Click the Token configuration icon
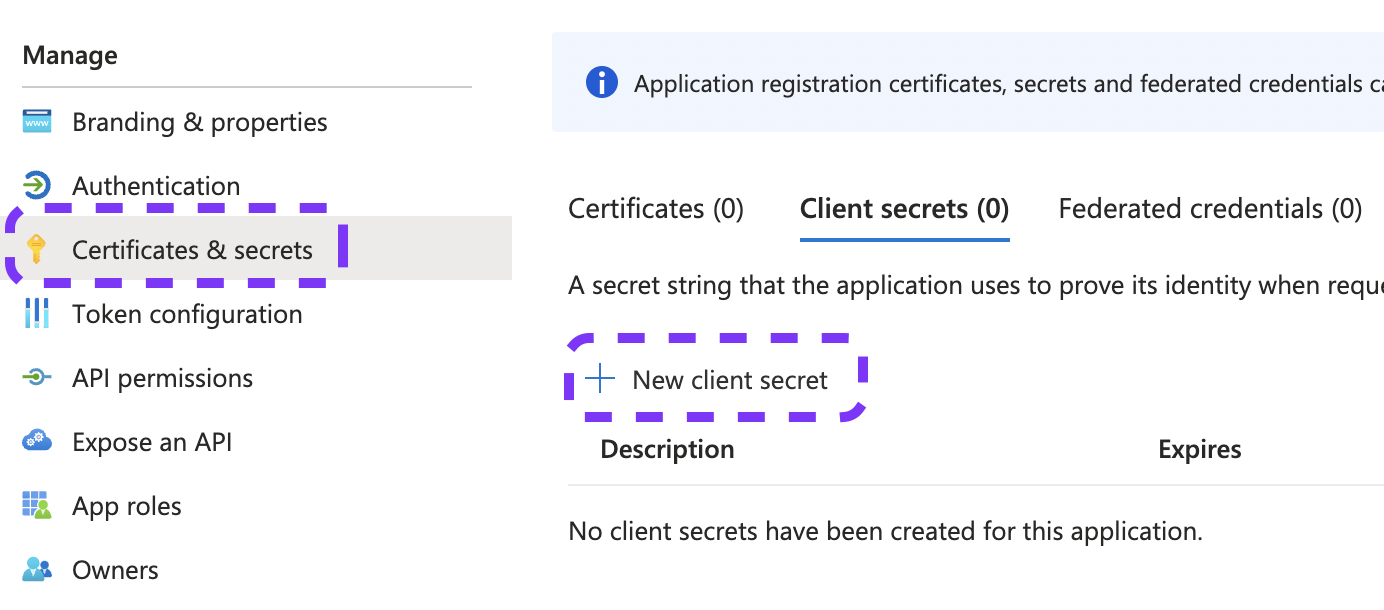Viewport: 1384px width, 610px height. coord(36,313)
